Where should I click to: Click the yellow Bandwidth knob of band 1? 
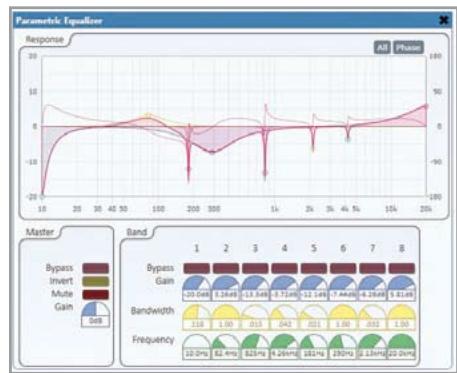197,311
